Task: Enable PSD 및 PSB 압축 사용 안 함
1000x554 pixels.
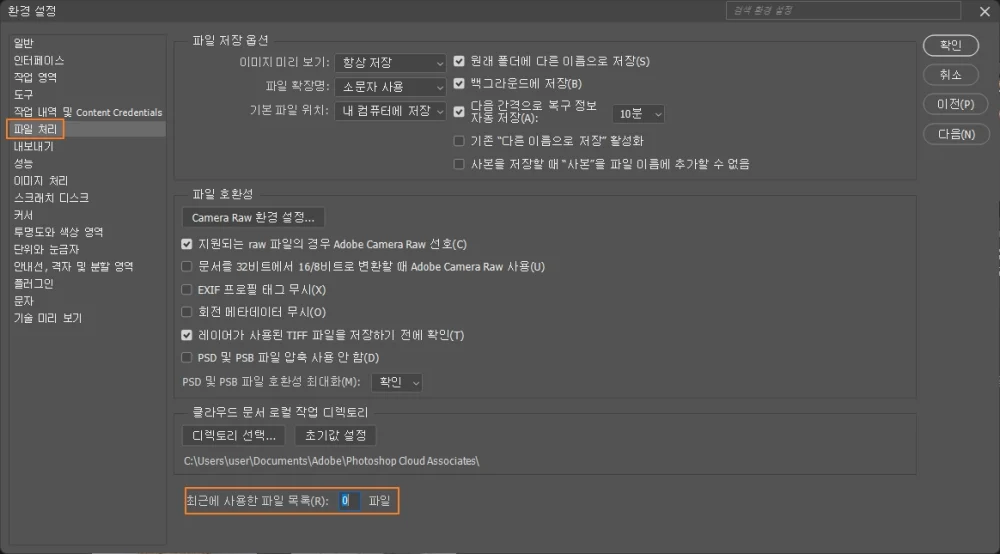Action: [186, 358]
